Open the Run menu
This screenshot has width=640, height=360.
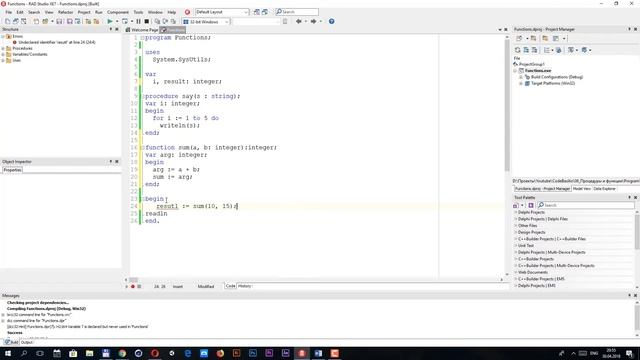(99, 12)
